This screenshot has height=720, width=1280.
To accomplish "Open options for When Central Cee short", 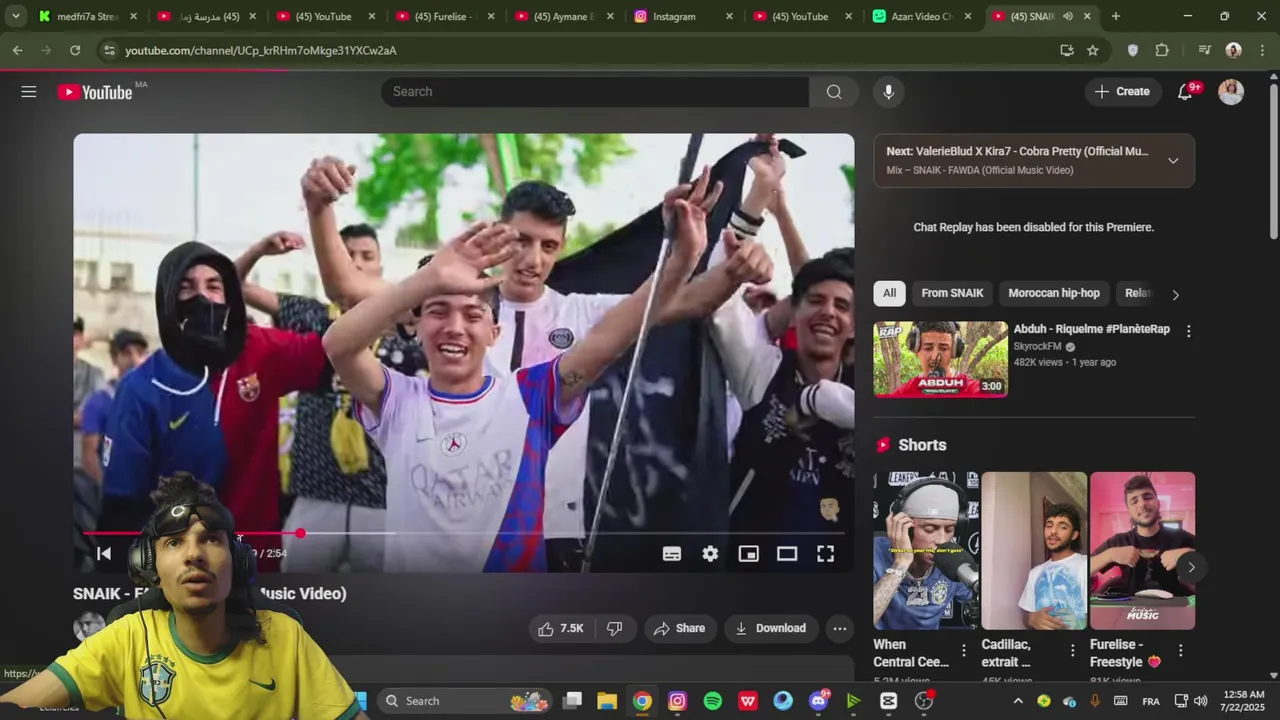I will click(x=964, y=651).
